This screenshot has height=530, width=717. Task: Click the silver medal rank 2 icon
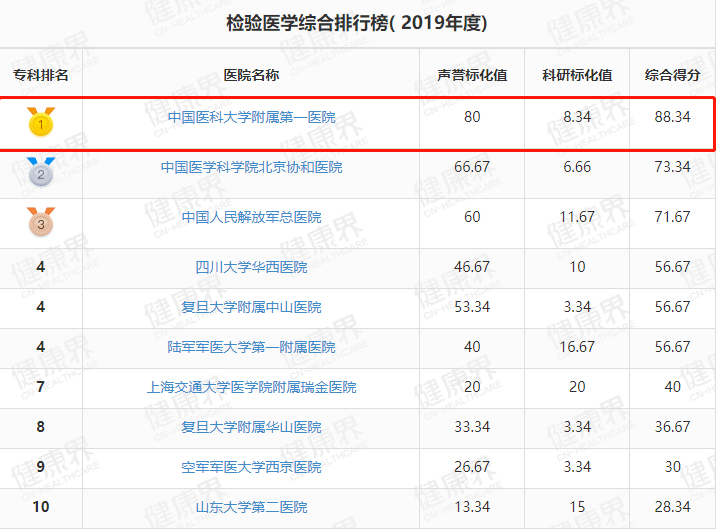[41, 172]
